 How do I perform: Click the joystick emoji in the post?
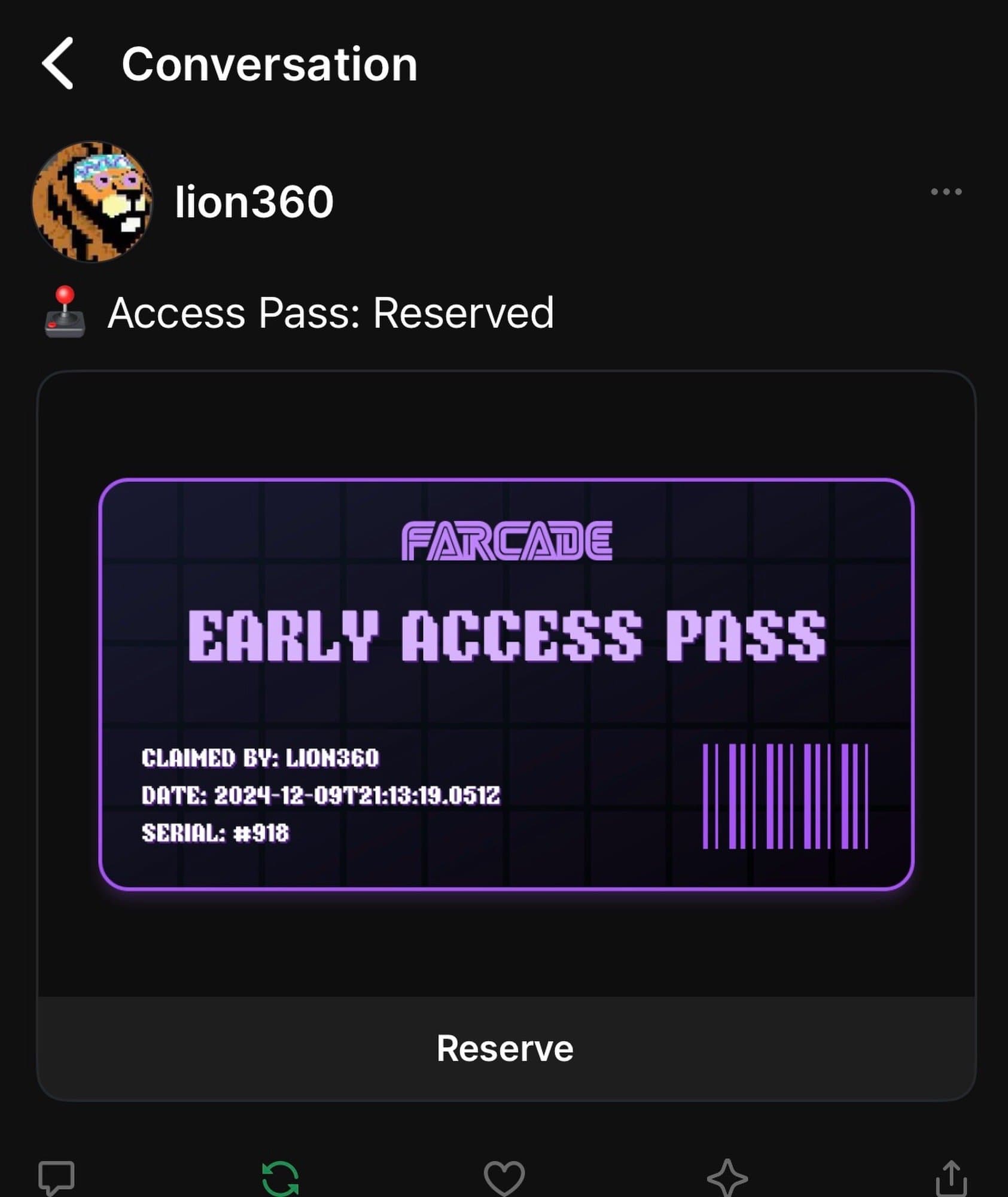[x=65, y=312]
